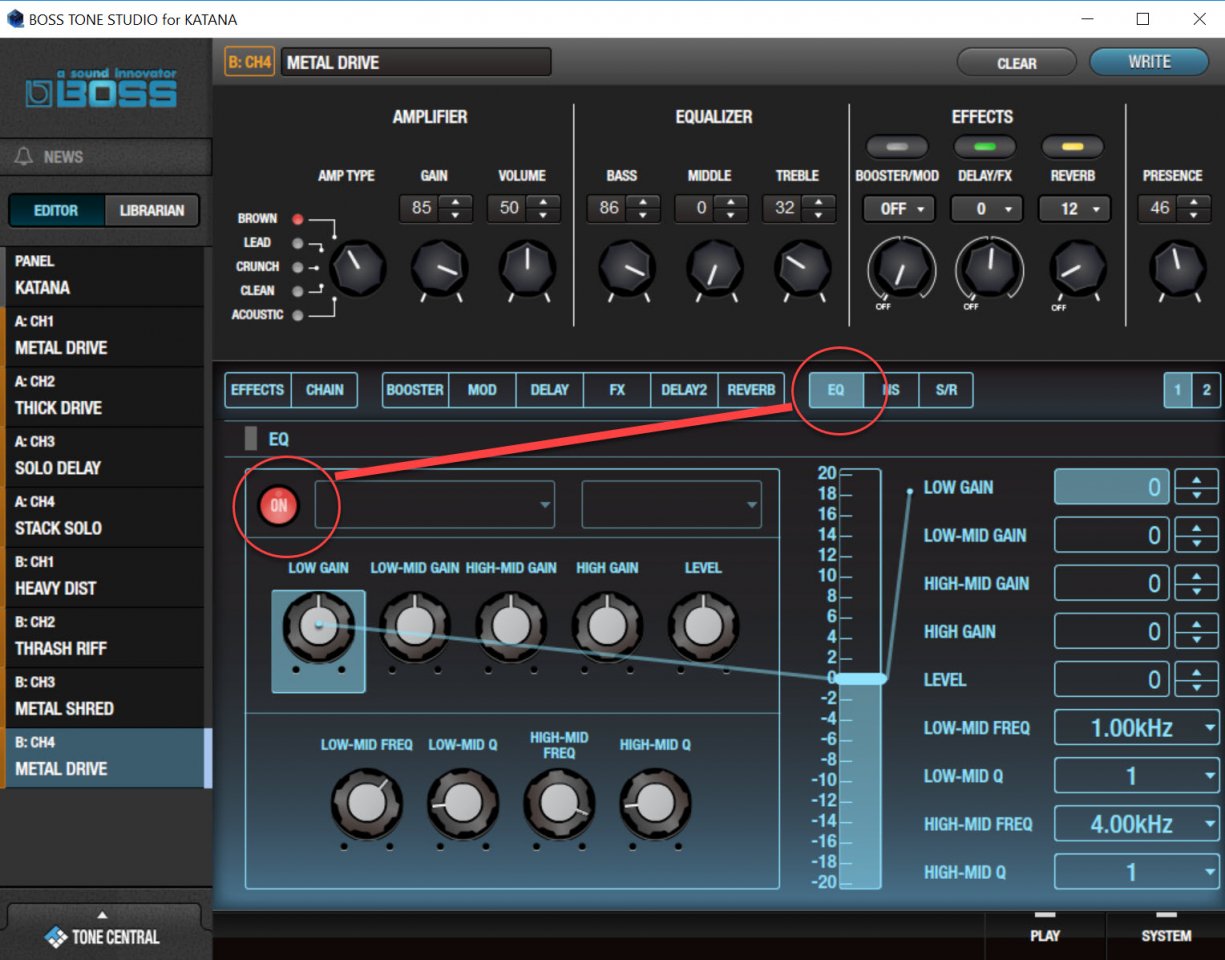Screen dimensions: 1225x960
Task: Switch to the Booster tab
Action: tap(415, 390)
